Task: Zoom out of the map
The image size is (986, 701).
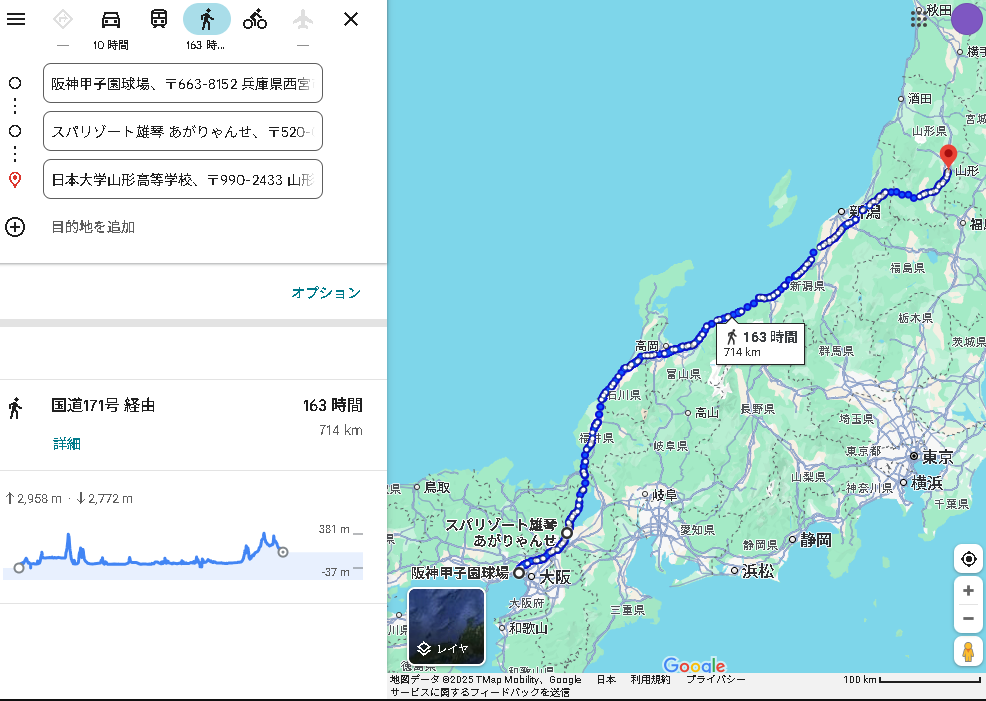Action: tap(968, 619)
